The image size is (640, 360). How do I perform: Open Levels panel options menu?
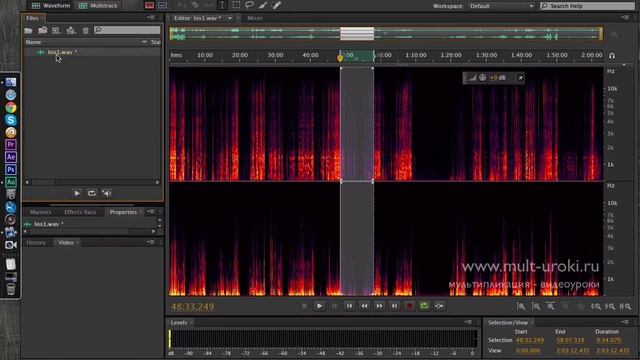pos(468,322)
